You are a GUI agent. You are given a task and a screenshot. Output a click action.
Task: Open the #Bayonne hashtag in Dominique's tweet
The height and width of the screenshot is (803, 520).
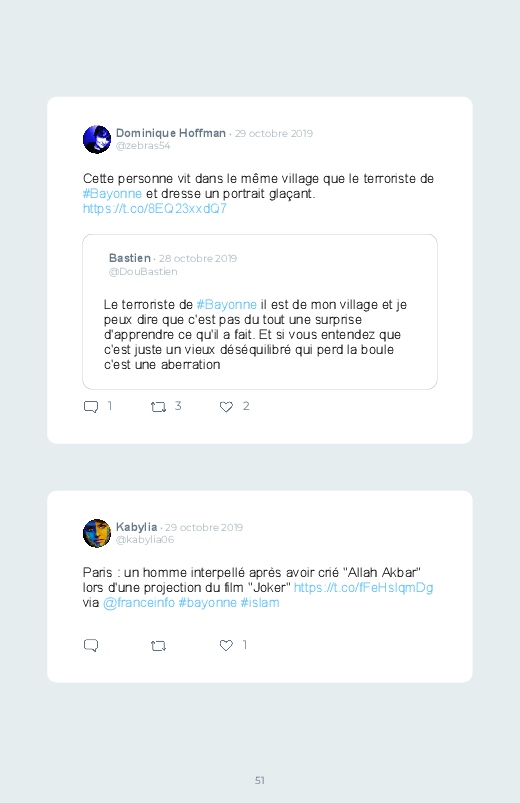click(112, 194)
